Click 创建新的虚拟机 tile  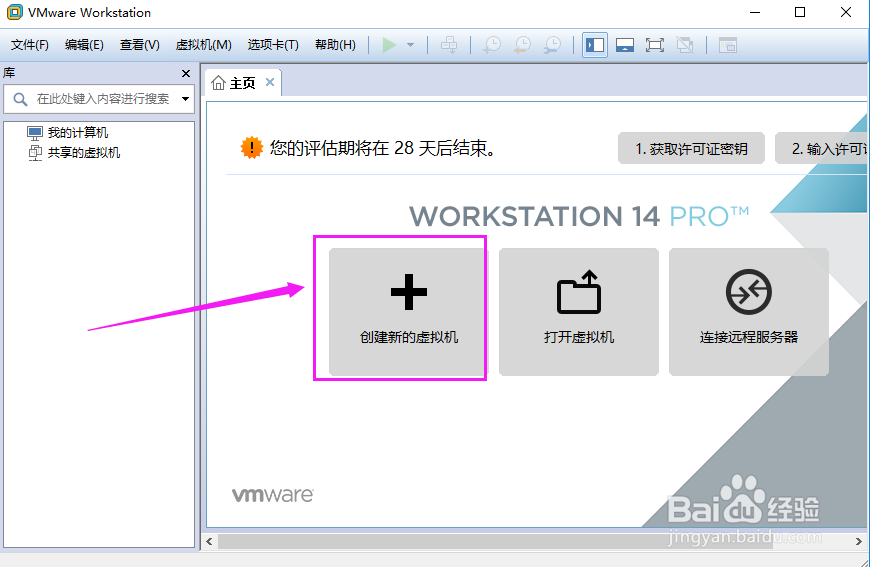click(x=408, y=312)
